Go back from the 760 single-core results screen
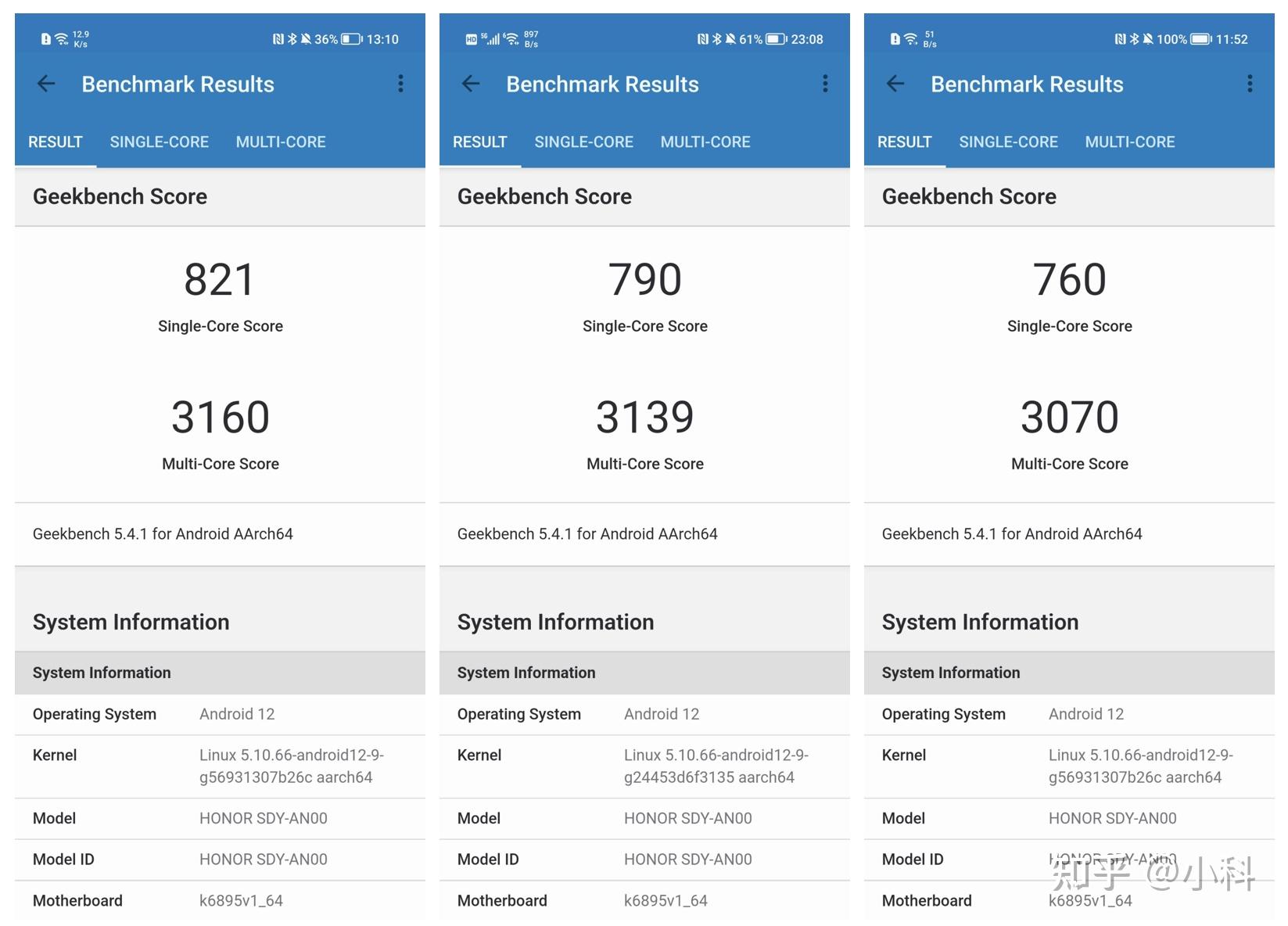 (895, 84)
